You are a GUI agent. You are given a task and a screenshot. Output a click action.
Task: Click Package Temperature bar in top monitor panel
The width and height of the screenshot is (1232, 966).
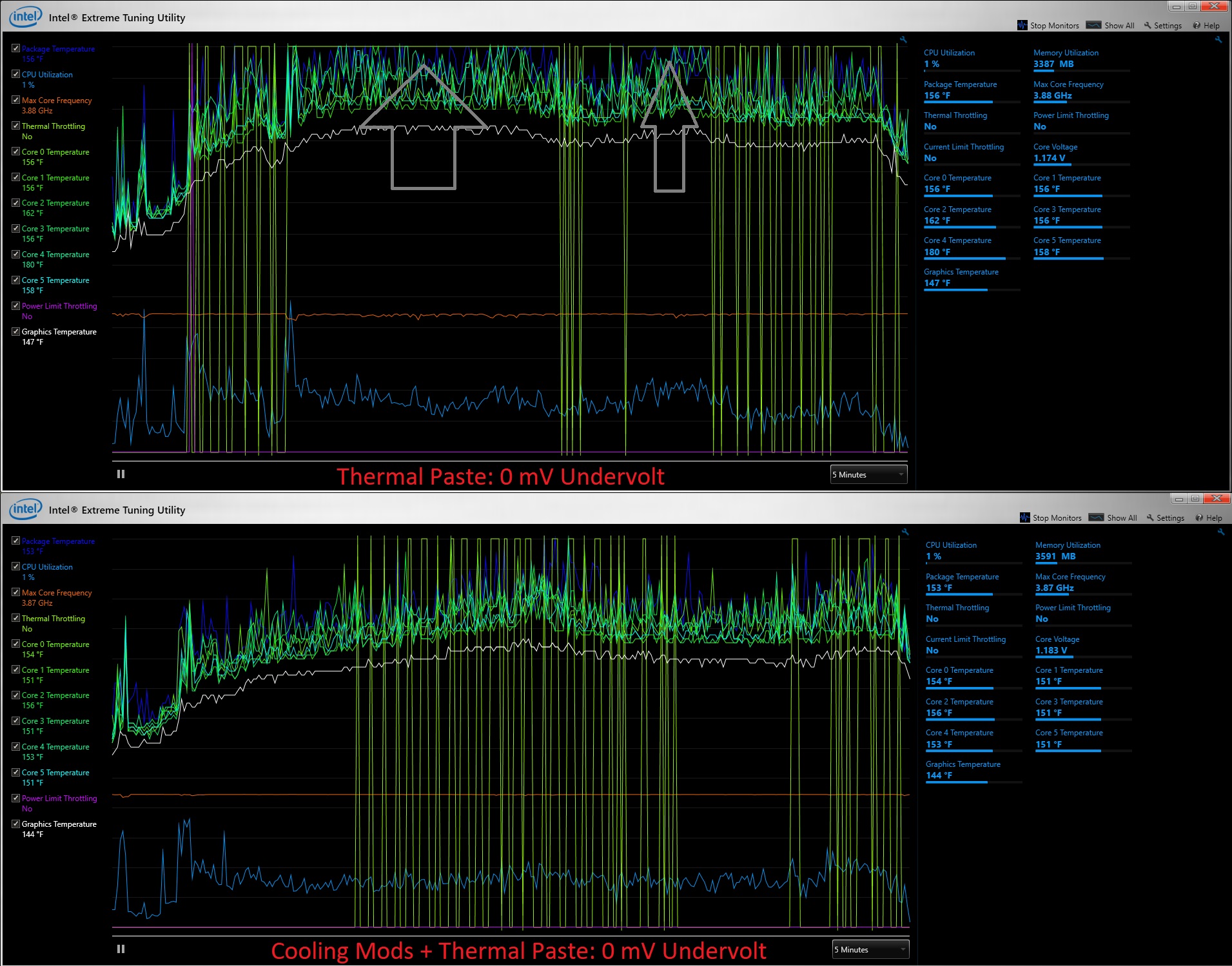pyautogui.click(x=972, y=102)
